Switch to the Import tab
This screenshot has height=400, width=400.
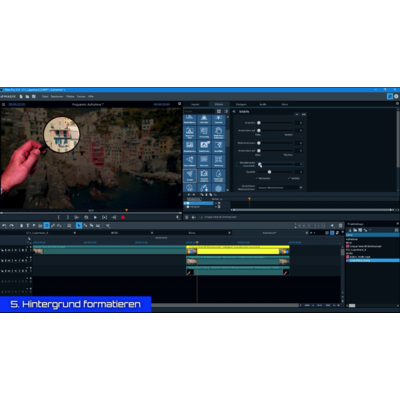pyautogui.click(x=195, y=104)
